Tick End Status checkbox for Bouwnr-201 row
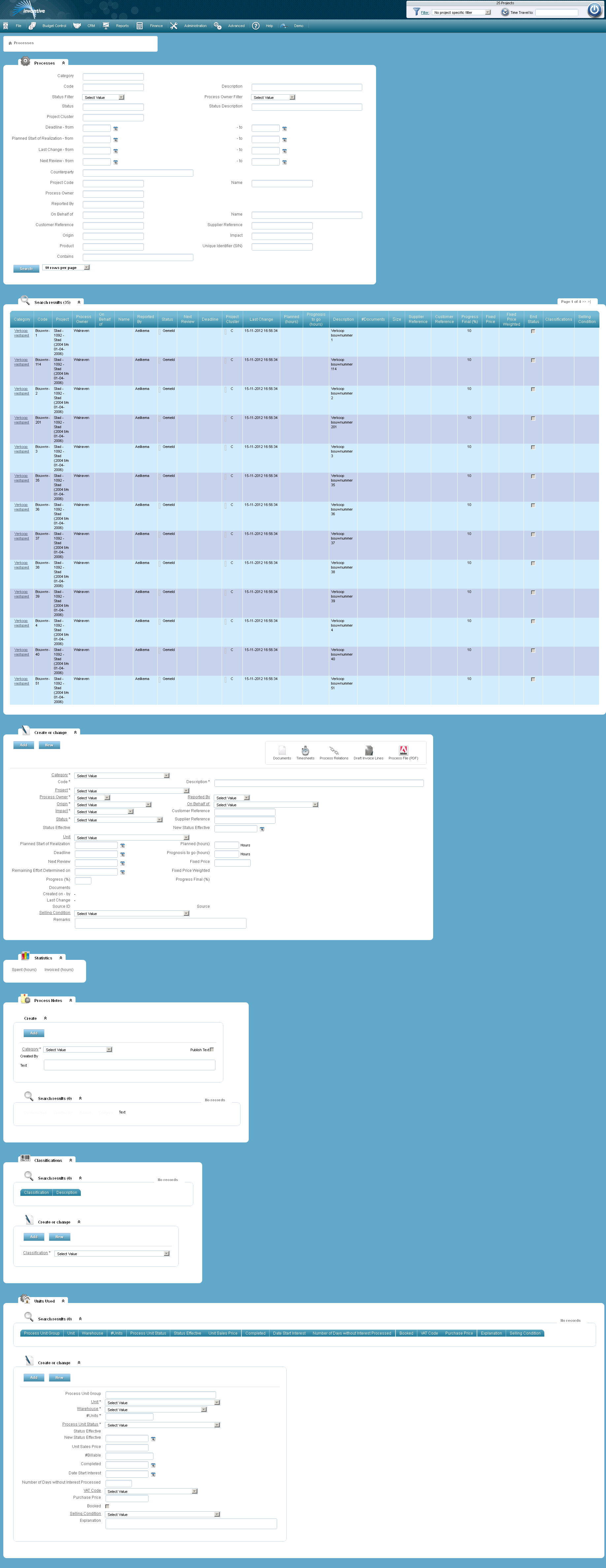The width and height of the screenshot is (606, 1568). click(x=533, y=418)
